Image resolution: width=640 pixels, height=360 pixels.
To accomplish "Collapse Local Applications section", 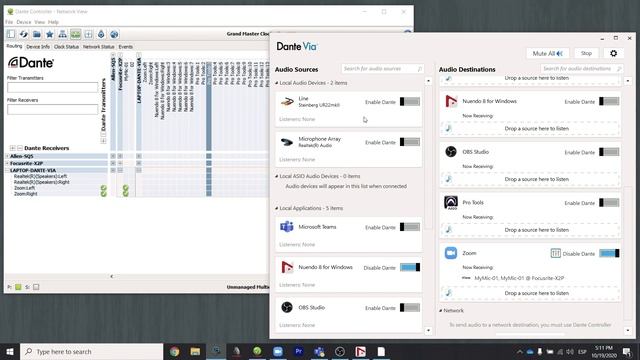I will coord(277,208).
